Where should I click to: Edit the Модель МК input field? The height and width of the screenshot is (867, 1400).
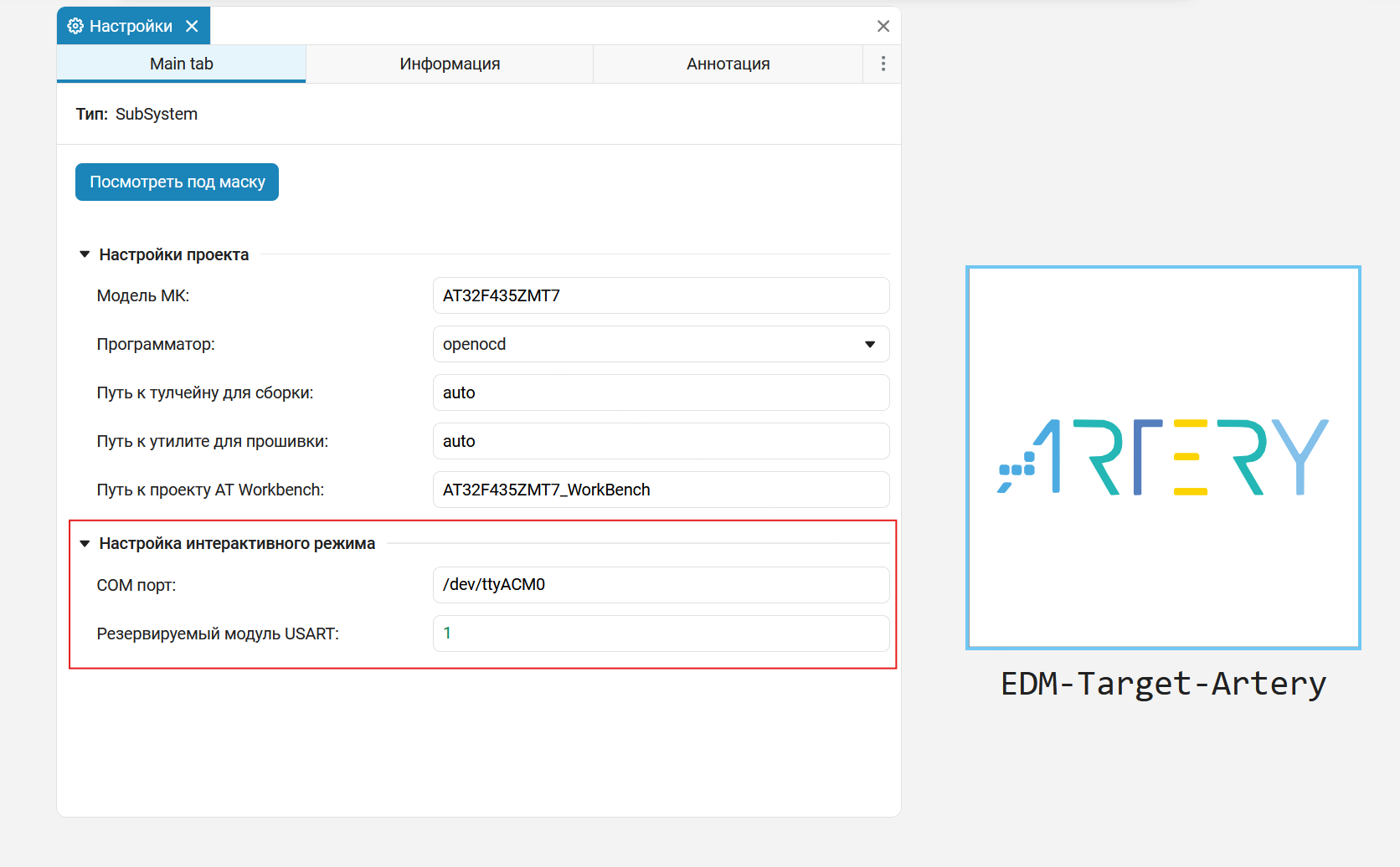coord(661,295)
